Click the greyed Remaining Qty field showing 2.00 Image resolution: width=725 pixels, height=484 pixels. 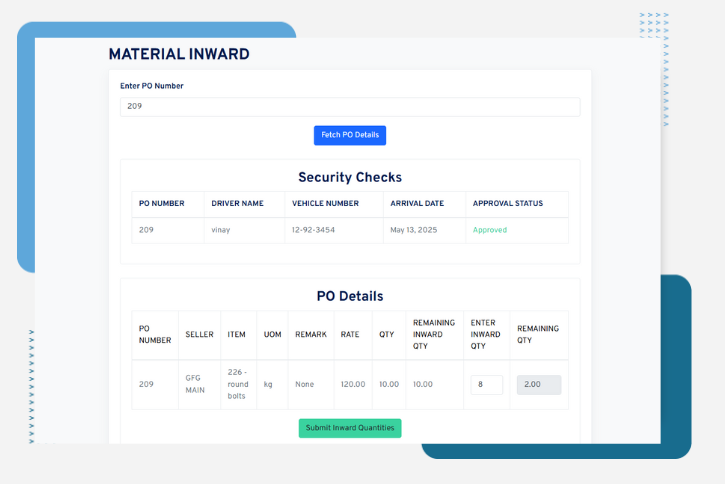pos(538,385)
